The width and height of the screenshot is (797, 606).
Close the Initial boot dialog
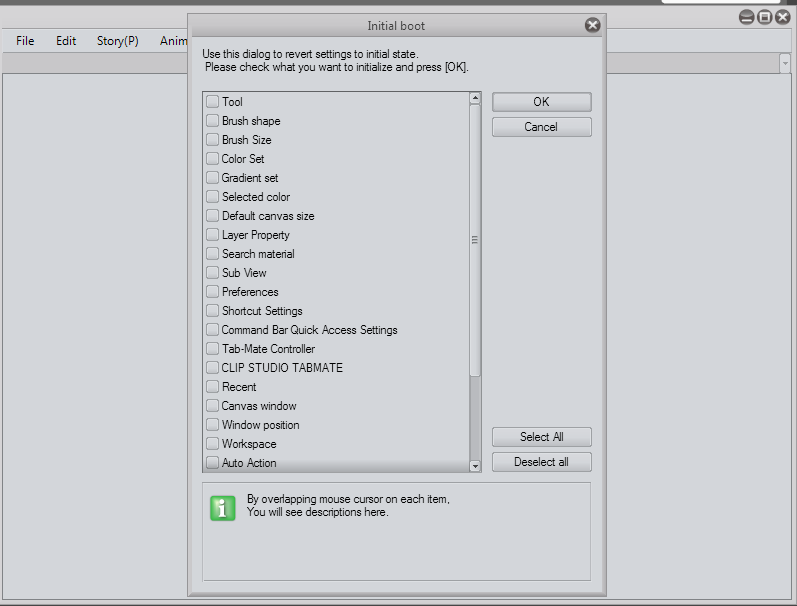click(x=592, y=25)
